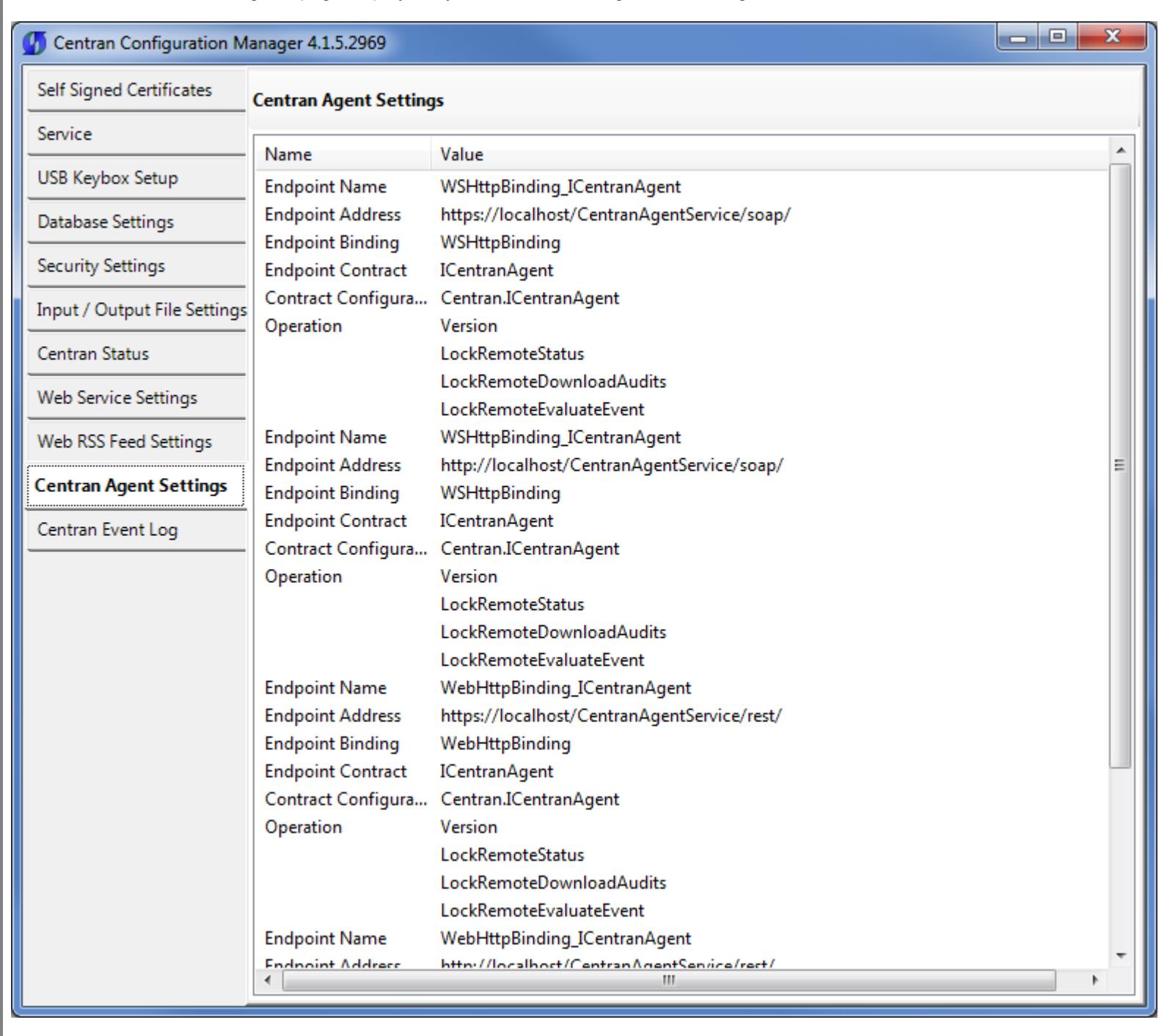Image resolution: width=1167 pixels, height=1036 pixels.
Task: Open the Centran Event Log tab
Action: click(x=136, y=530)
